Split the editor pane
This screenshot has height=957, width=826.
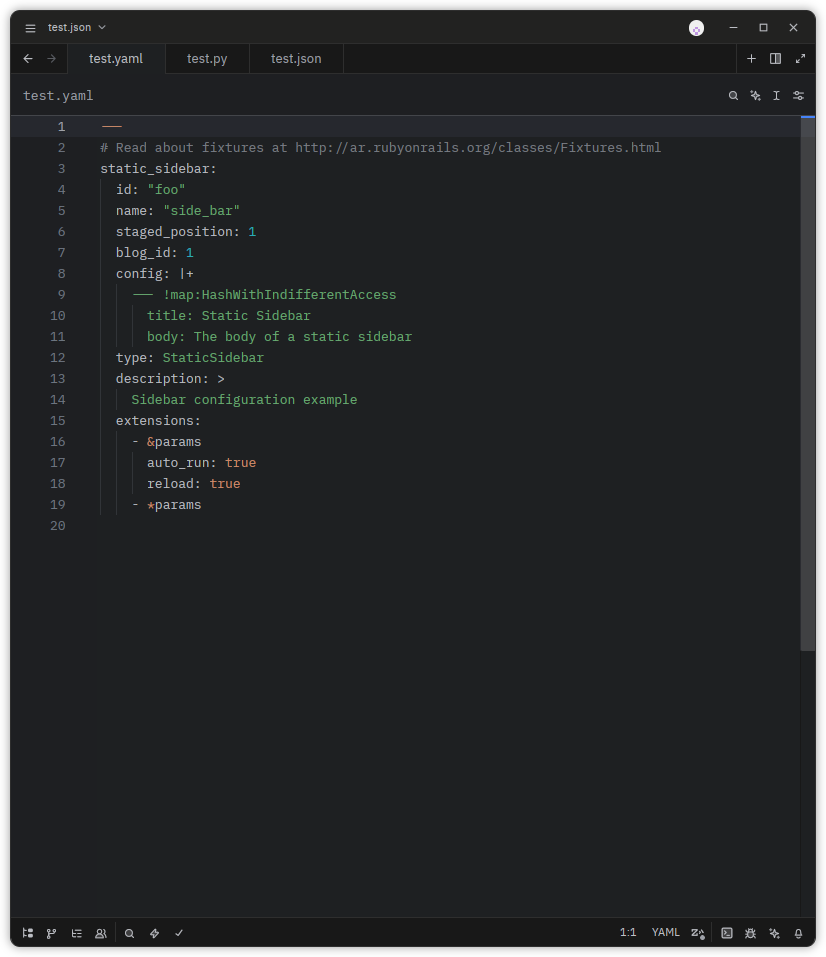[775, 59]
